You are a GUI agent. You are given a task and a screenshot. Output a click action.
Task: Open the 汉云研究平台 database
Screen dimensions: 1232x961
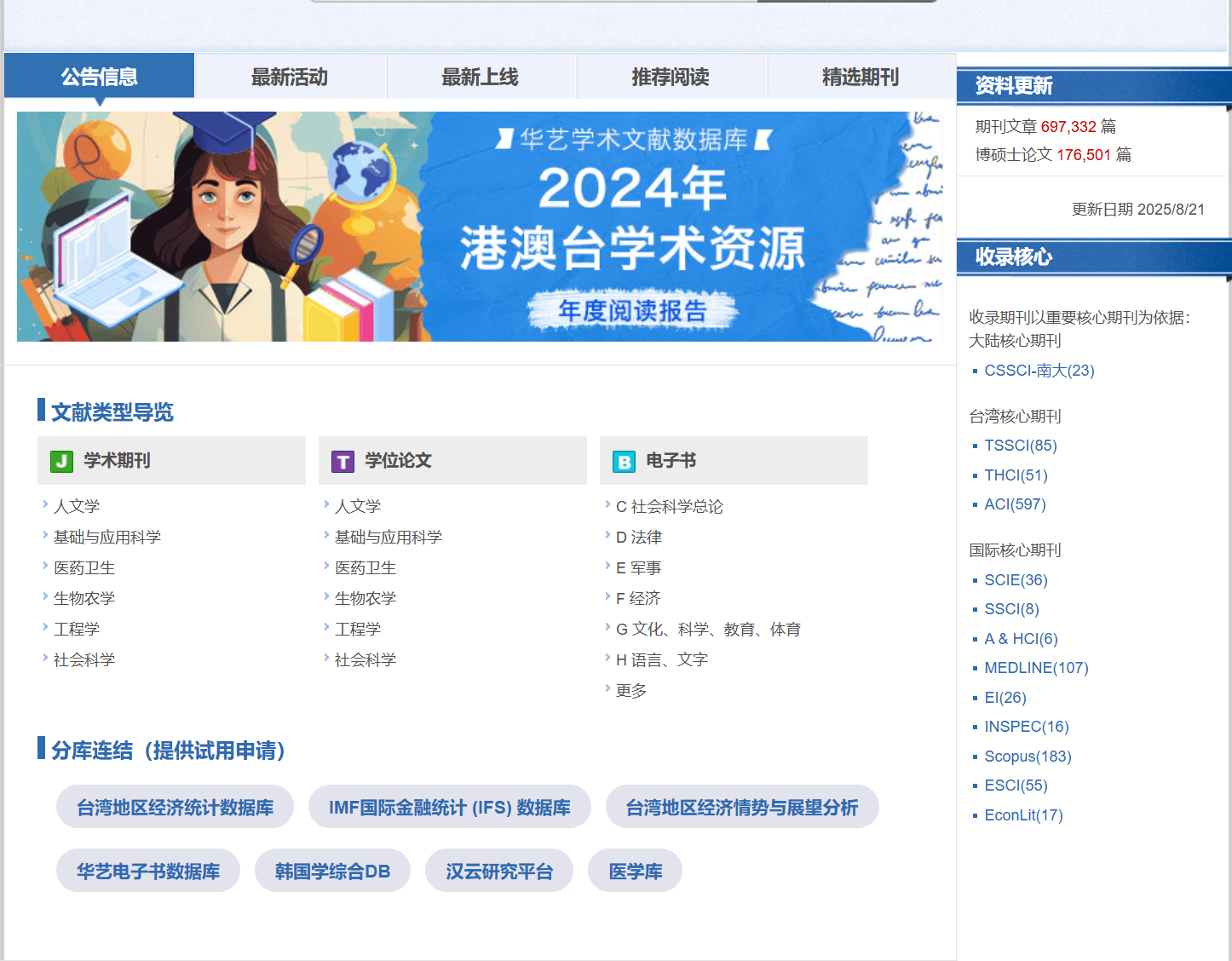pos(499,870)
